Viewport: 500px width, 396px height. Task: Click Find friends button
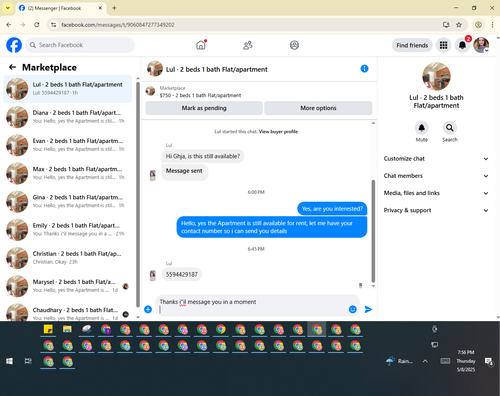(x=412, y=45)
